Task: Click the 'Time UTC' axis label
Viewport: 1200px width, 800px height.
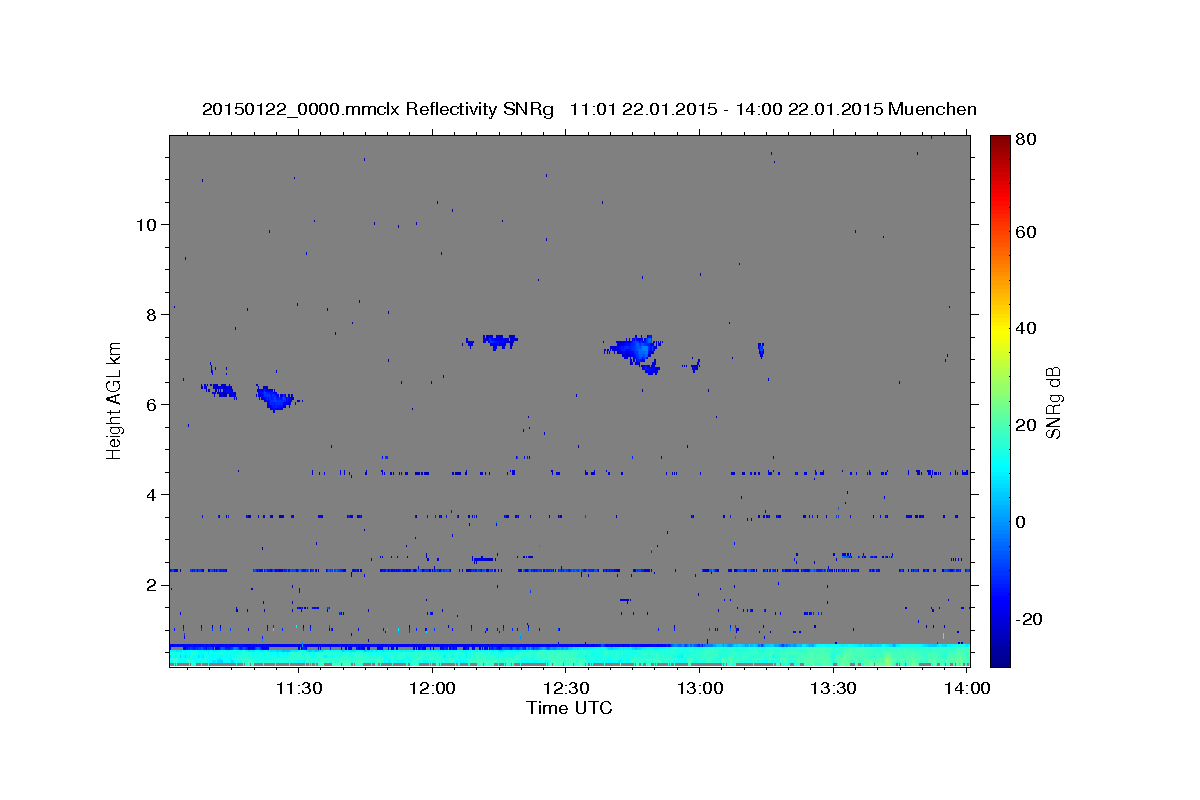Action: click(x=569, y=708)
